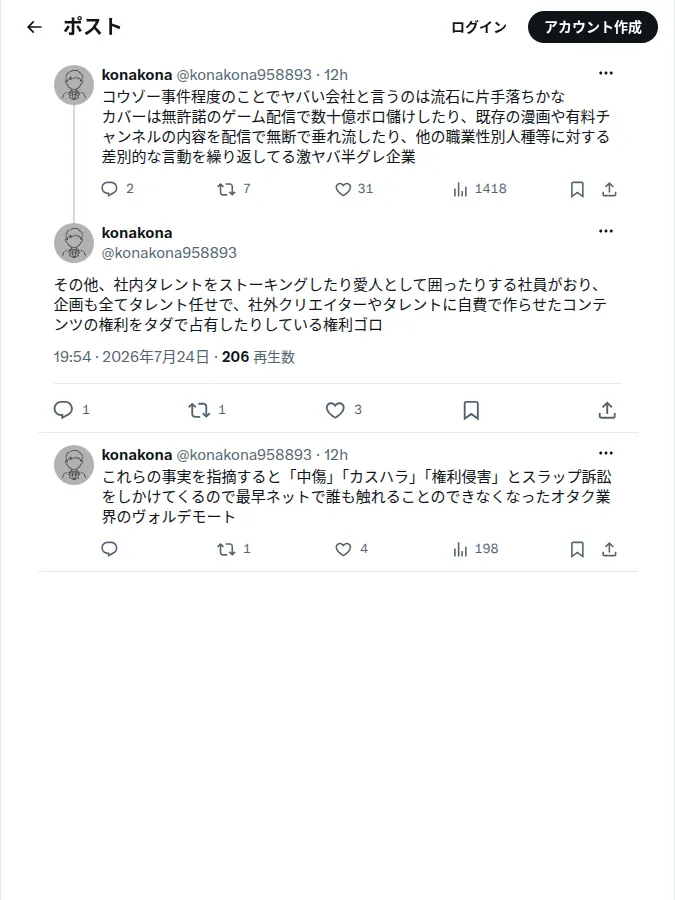This screenshot has width=675, height=900.
Task: Open the ログイン login link
Action: coord(479,27)
